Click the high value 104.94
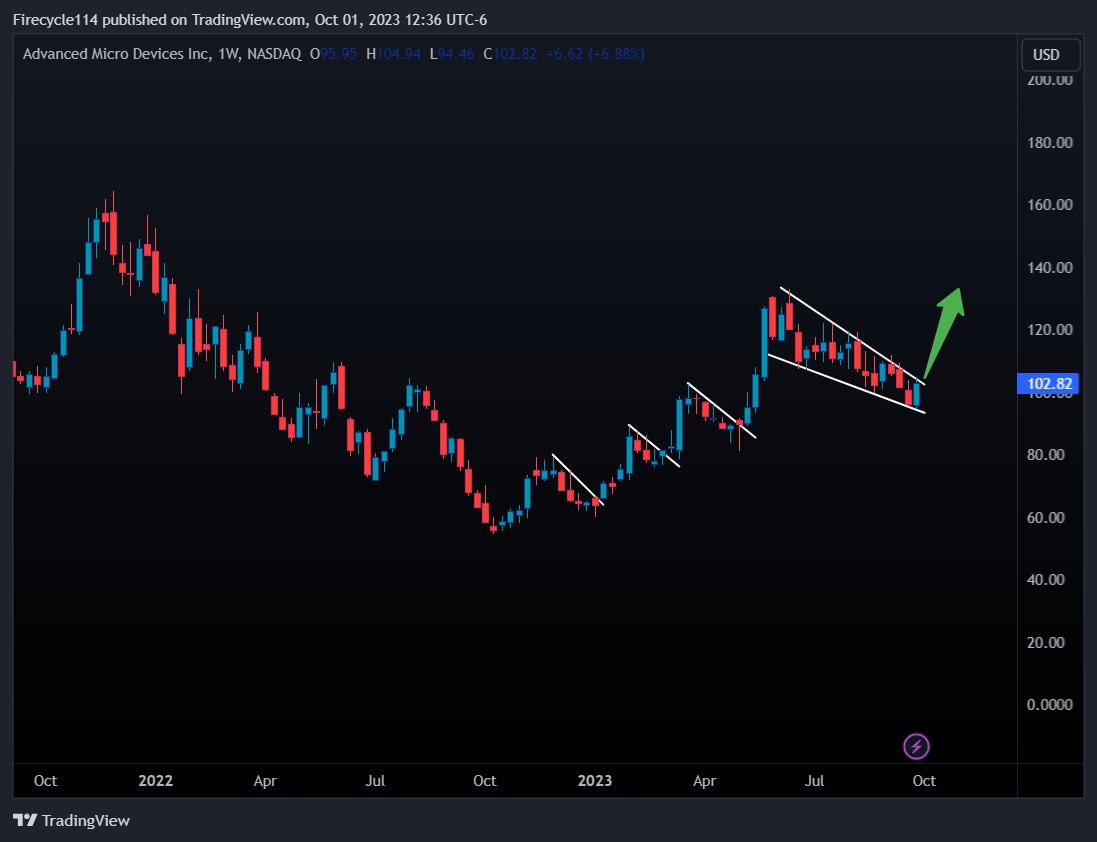 (x=399, y=54)
